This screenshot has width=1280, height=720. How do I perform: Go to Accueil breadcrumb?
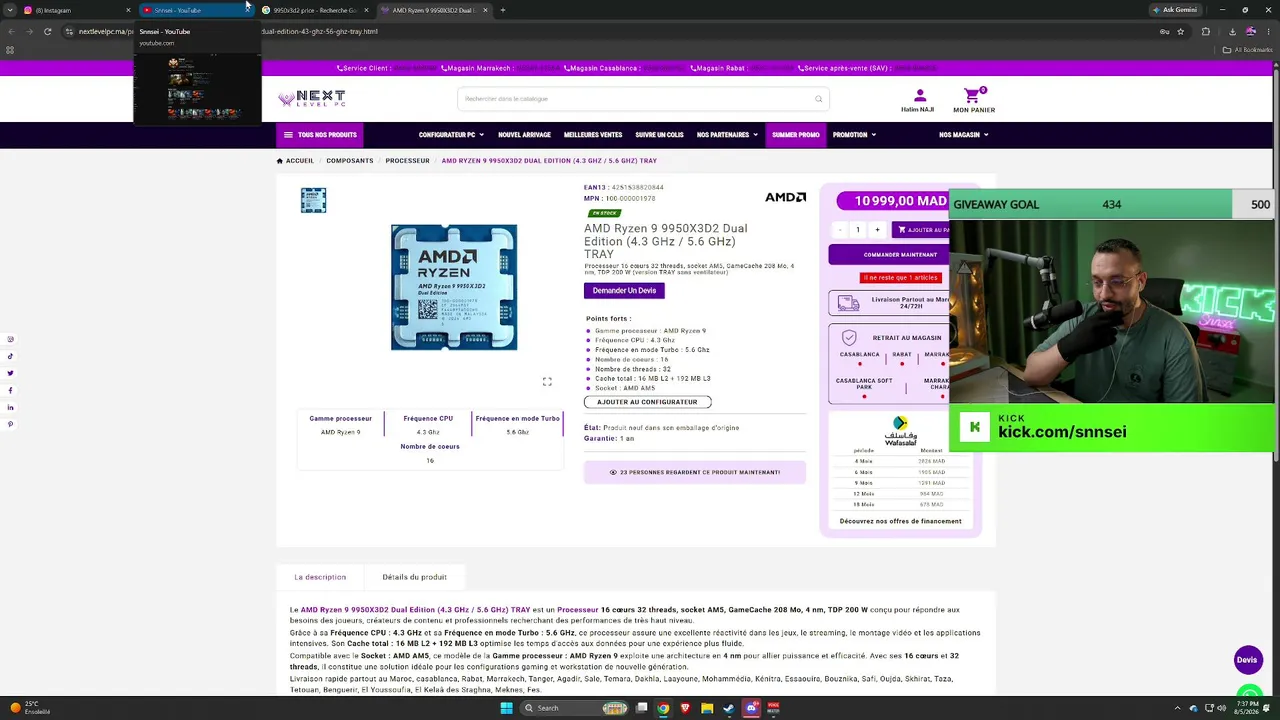[x=296, y=161]
